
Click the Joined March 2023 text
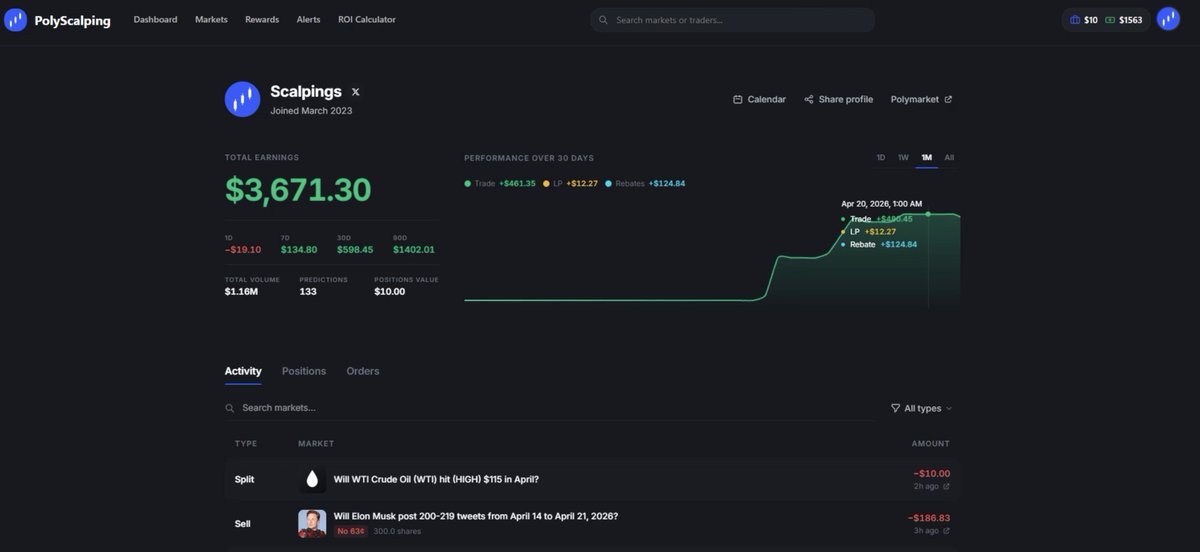tap(311, 111)
